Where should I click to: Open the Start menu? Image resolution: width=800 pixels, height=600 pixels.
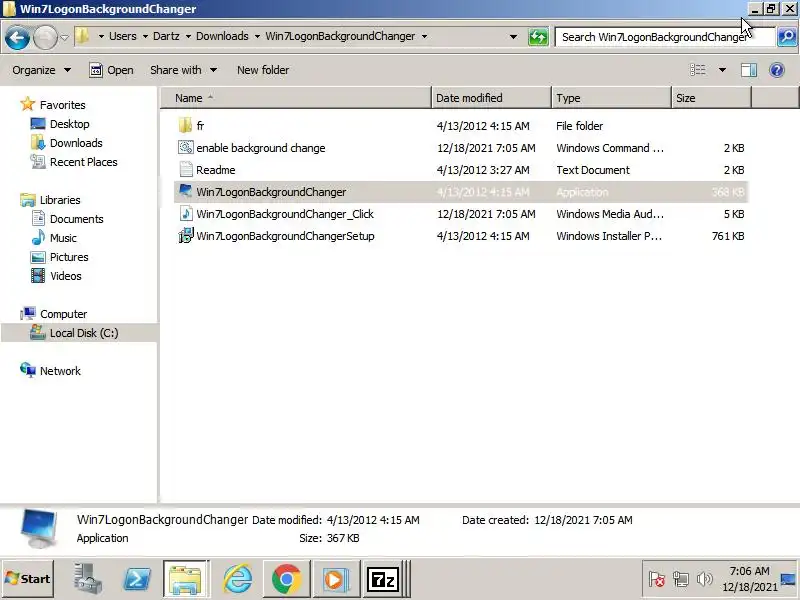28,579
